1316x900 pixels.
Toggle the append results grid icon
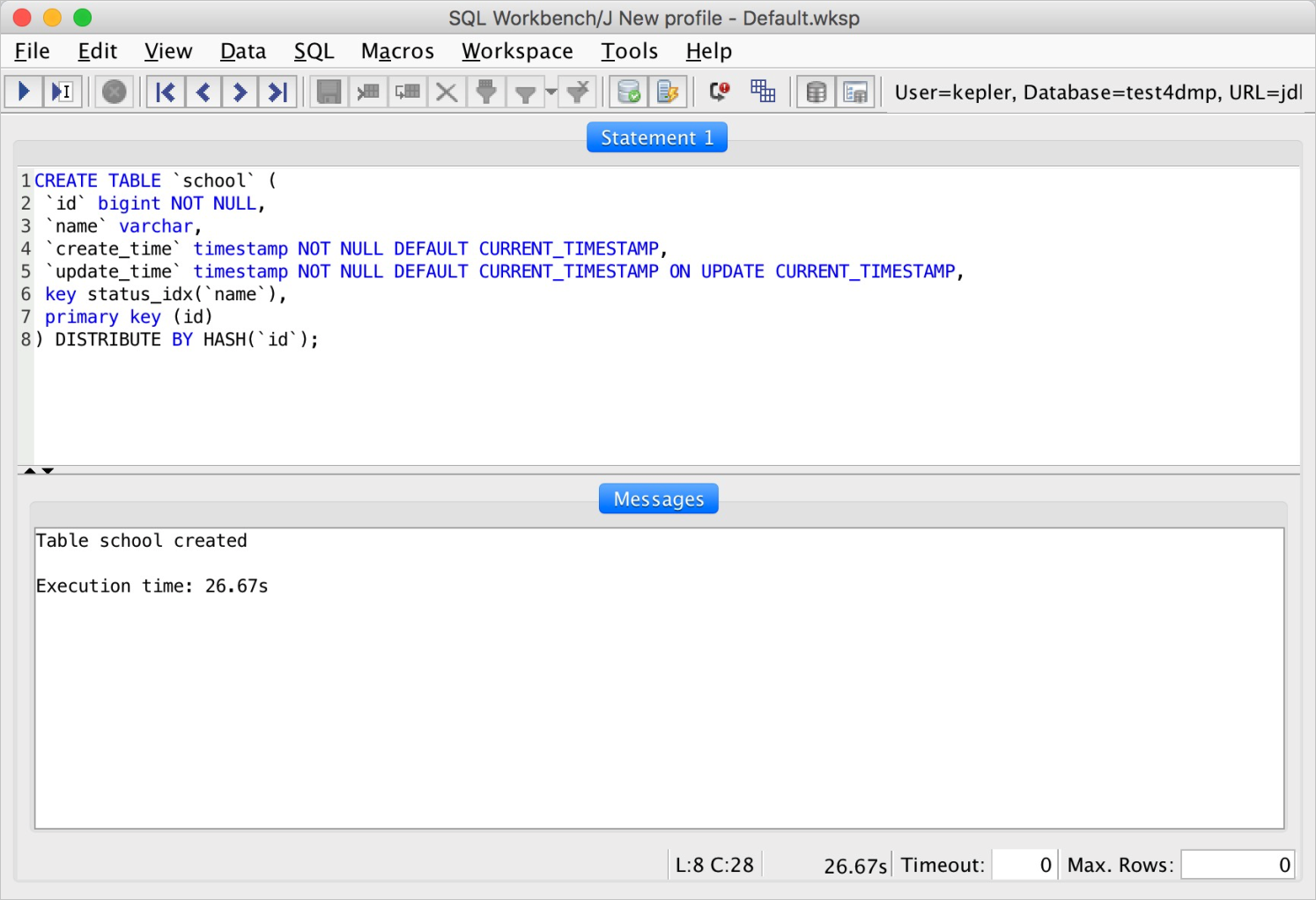click(763, 92)
